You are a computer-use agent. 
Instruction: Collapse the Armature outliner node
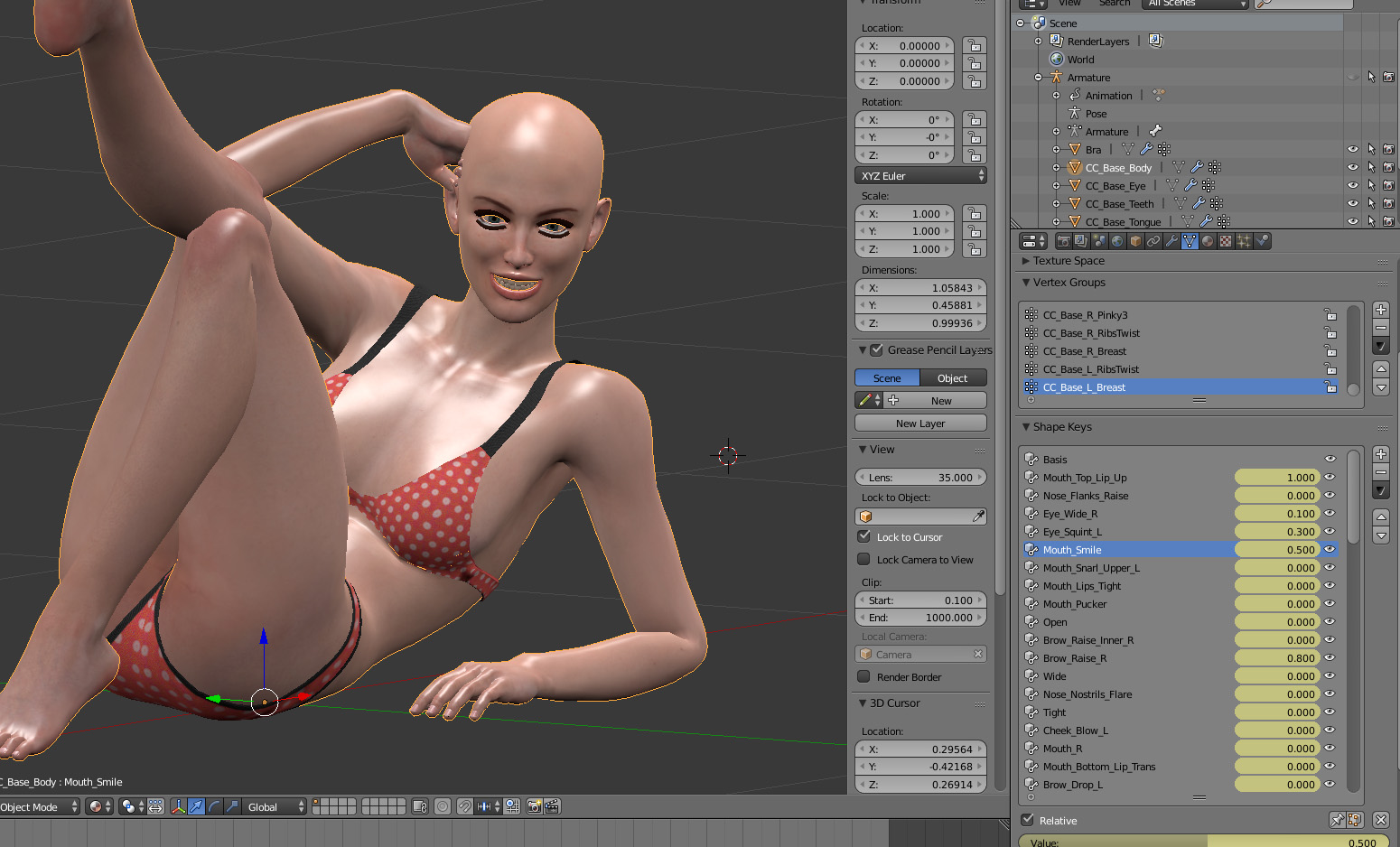point(1038,77)
